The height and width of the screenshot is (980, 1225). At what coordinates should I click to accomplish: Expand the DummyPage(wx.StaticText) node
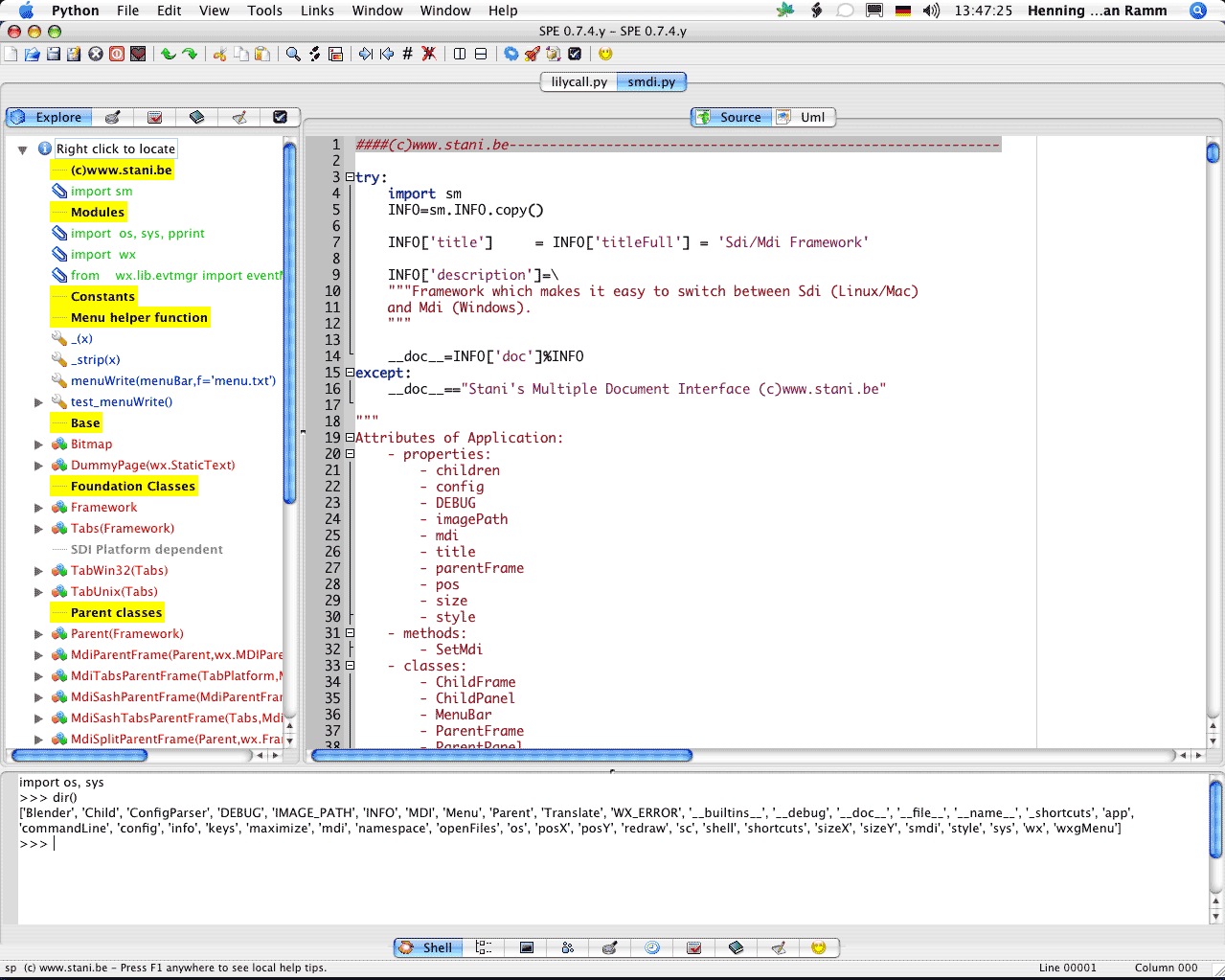click(x=38, y=466)
